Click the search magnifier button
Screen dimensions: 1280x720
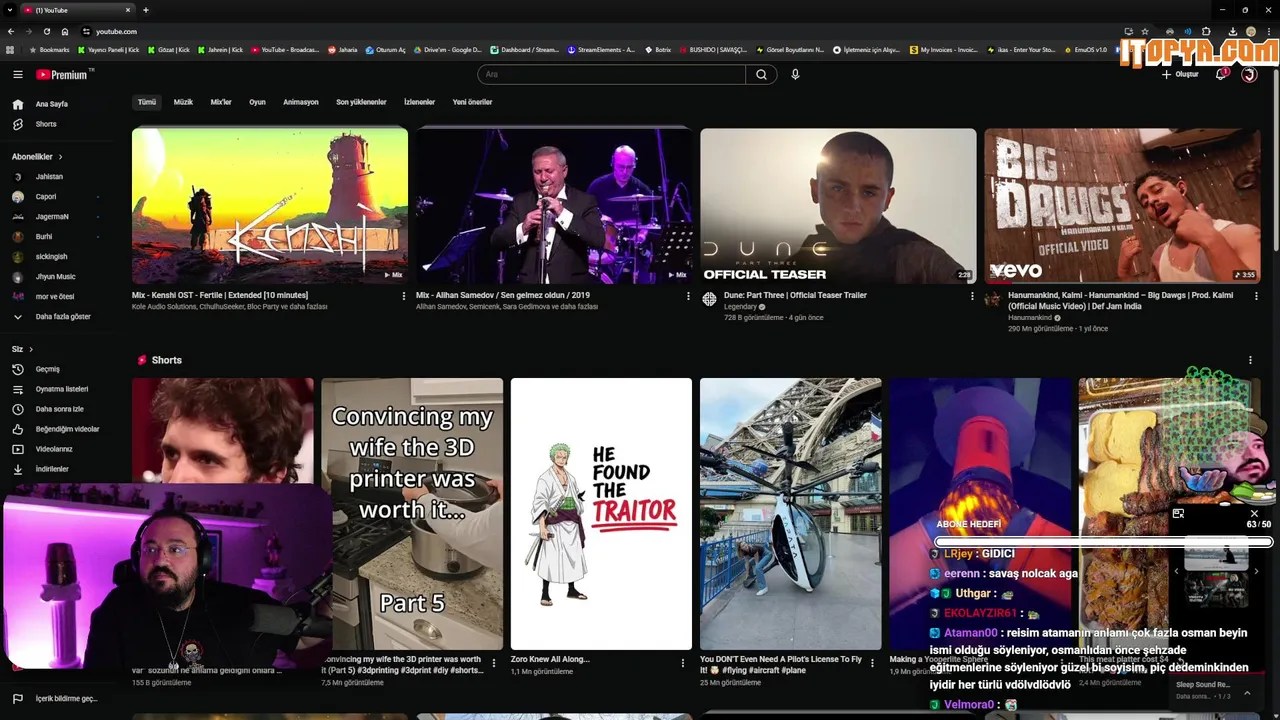click(761, 74)
